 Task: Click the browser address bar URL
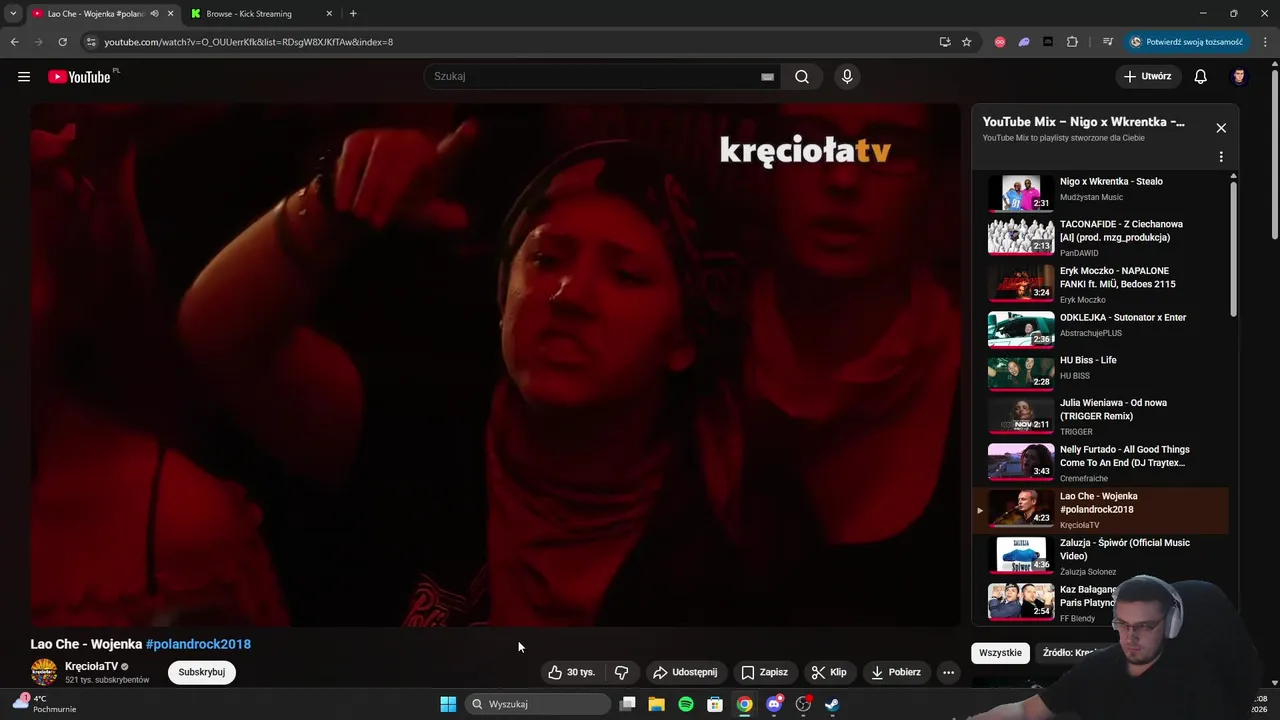[x=248, y=42]
